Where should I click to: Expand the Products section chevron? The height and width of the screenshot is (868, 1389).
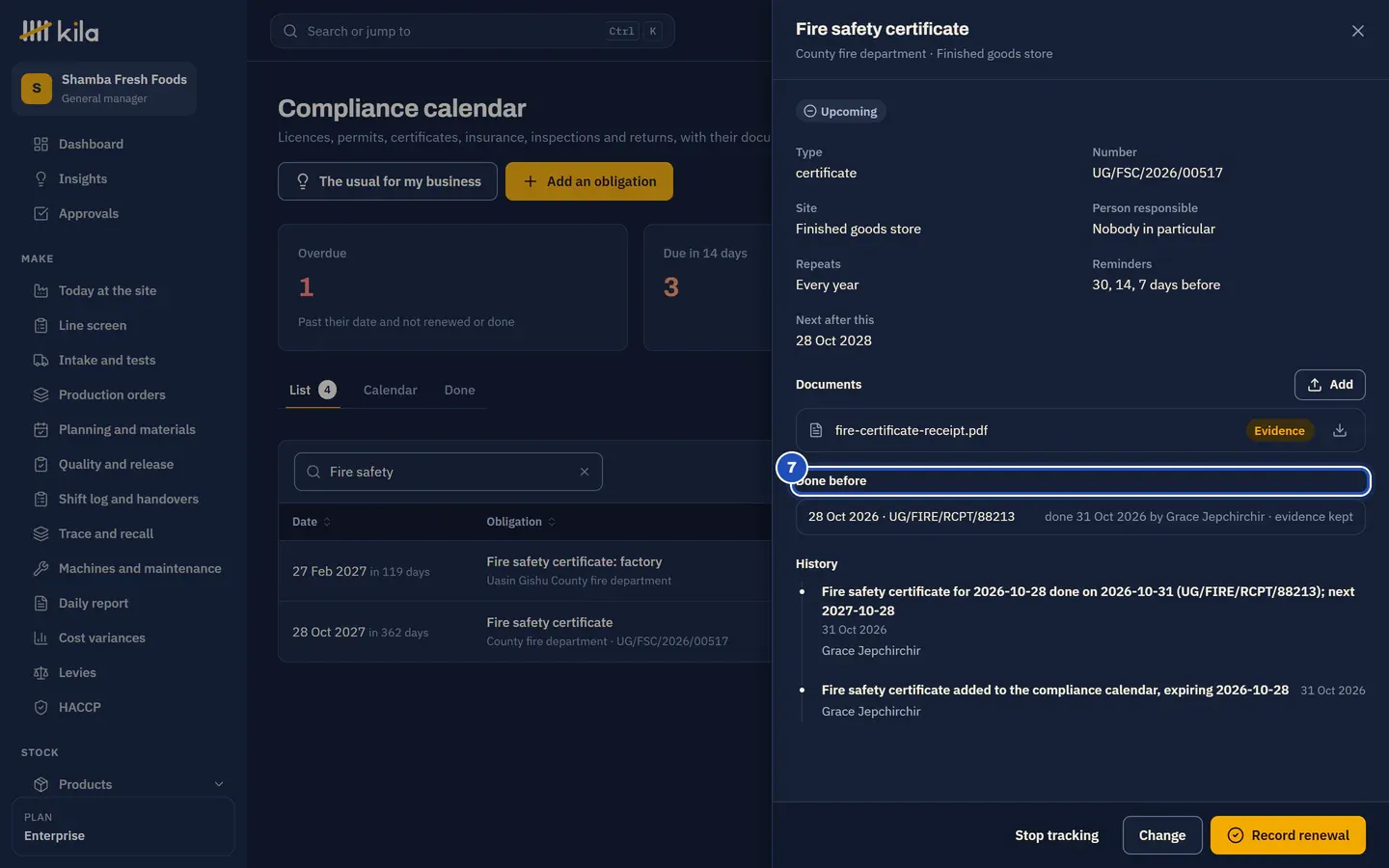click(219, 784)
